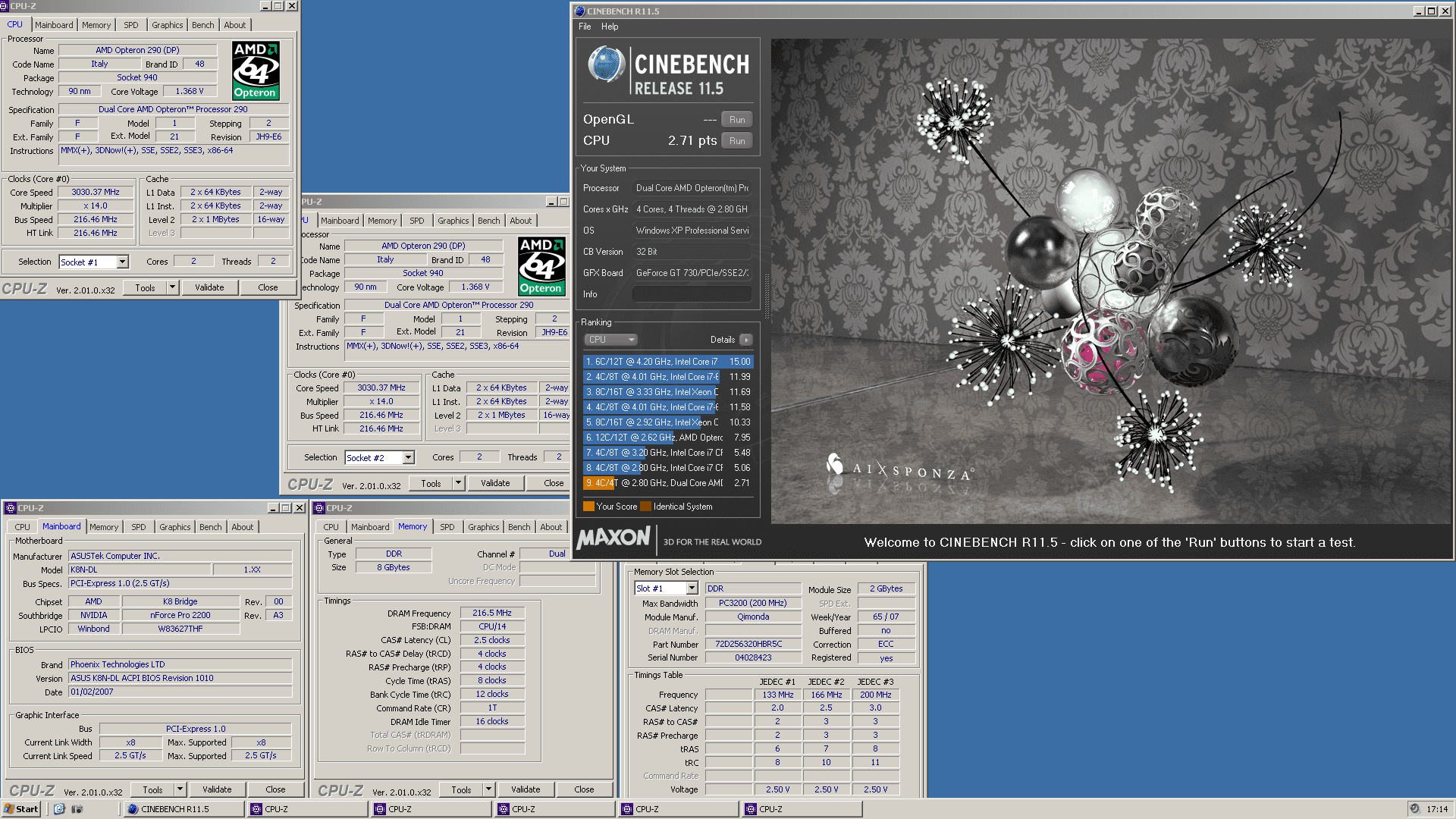Viewport: 1456px width, 819px height.
Task: Open Graphics tab in Mainboard CPU-Z window
Action: point(175,527)
